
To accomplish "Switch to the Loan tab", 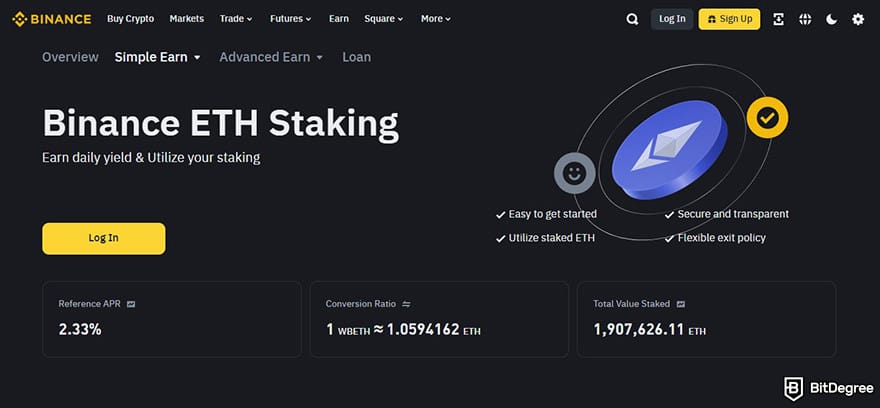I will point(356,57).
